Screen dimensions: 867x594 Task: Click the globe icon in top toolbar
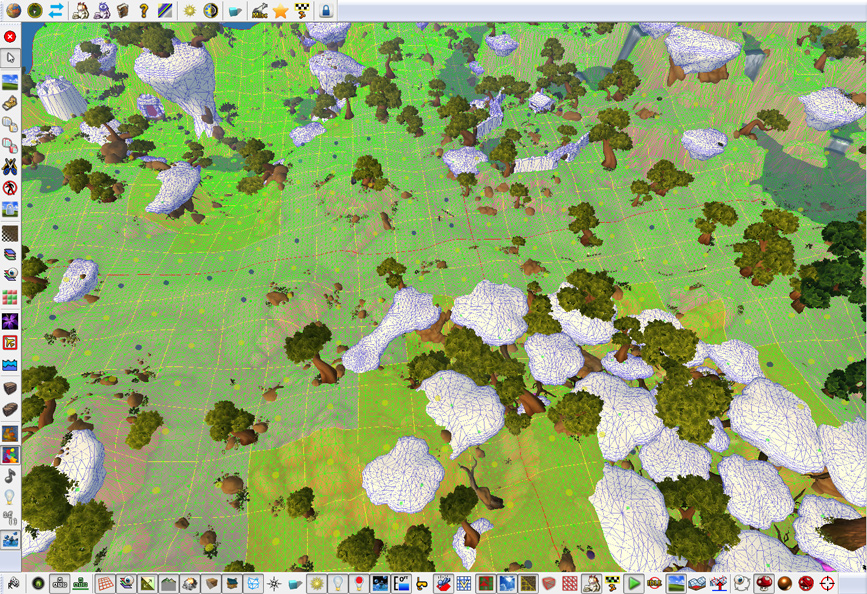pyautogui.click(x=13, y=10)
